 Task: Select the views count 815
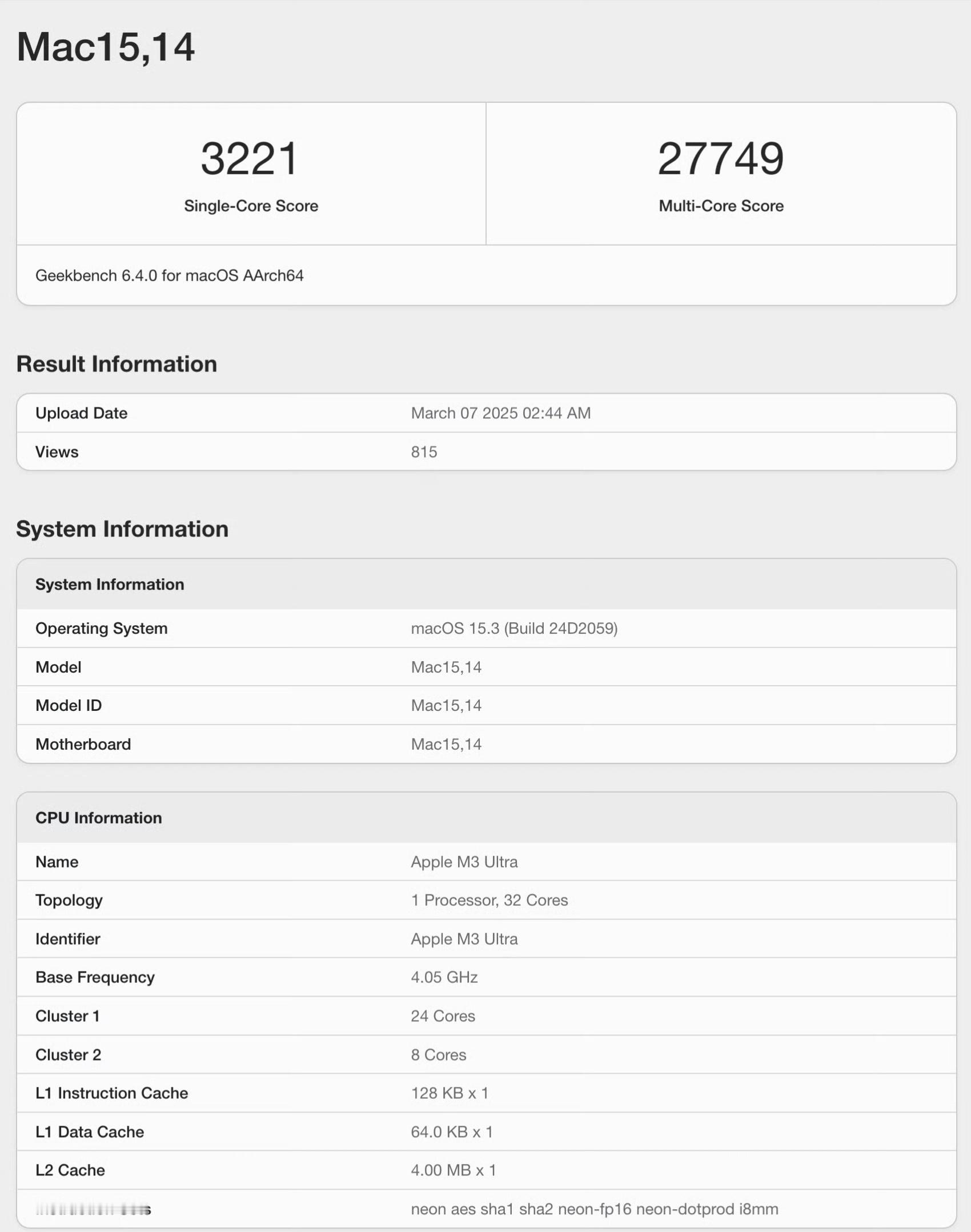[x=424, y=452]
